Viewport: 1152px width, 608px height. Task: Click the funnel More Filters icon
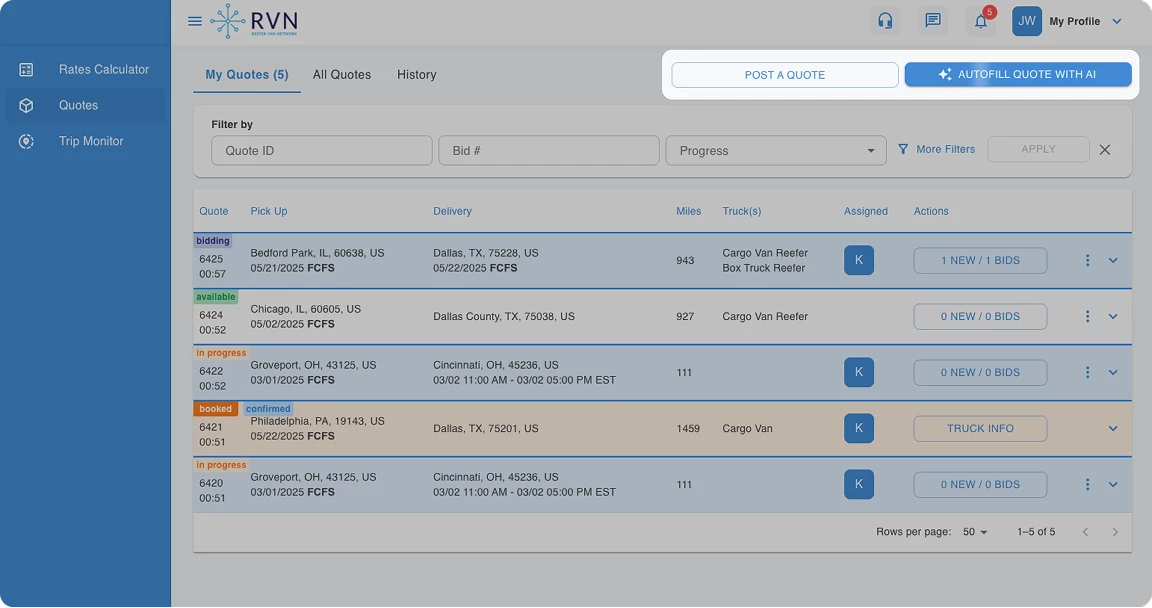pos(903,150)
